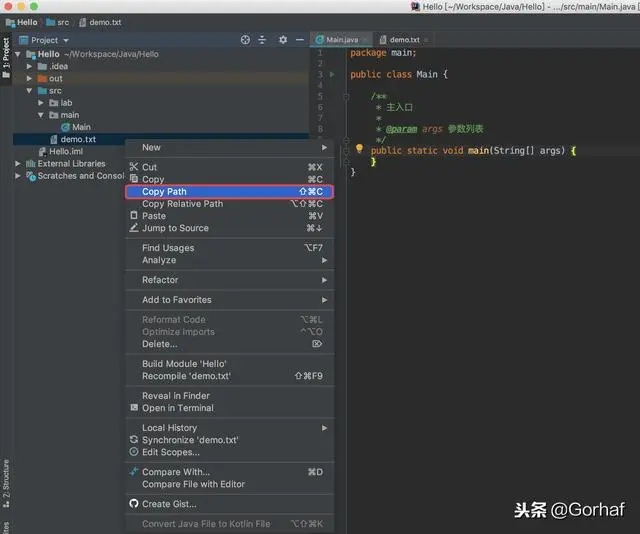Choose Reveal in Finder
640x534 pixels.
coord(230,396)
